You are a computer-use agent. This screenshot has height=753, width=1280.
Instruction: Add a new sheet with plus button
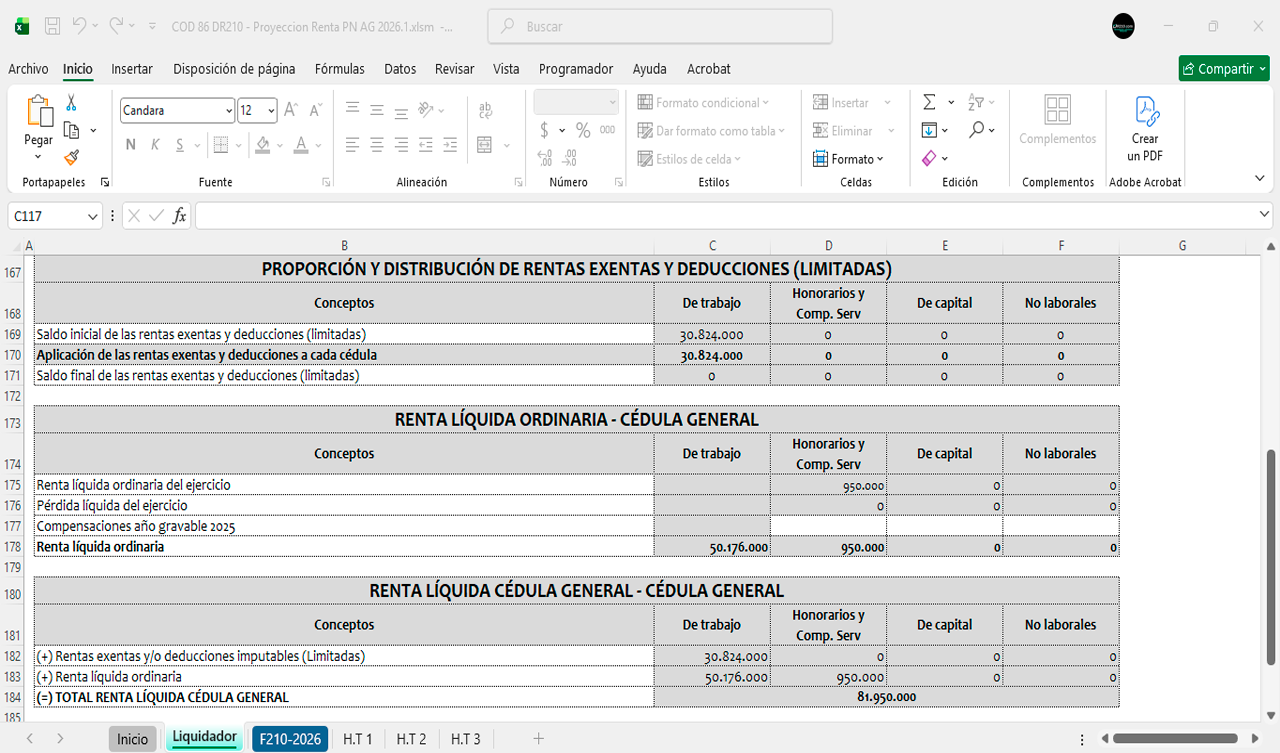click(538, 739)
